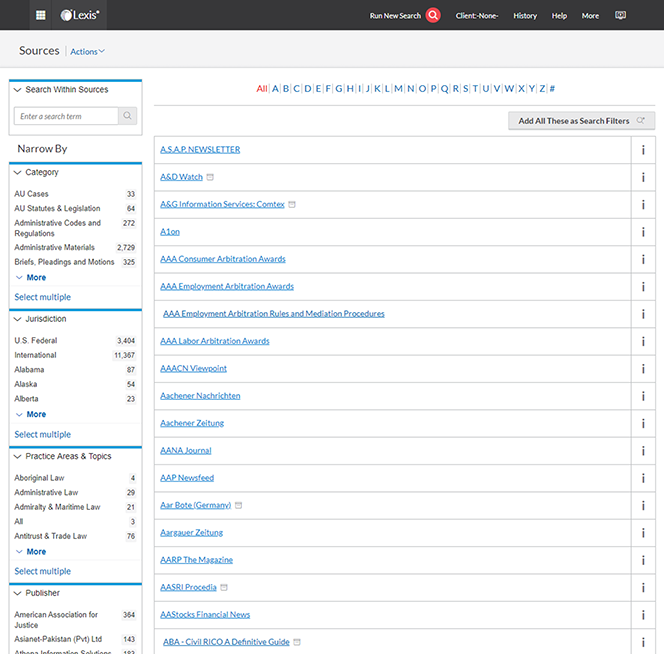Click the page icon beside AASRI Procedia
The height and width of the screenshot is (654, 664).
(224, 587)
